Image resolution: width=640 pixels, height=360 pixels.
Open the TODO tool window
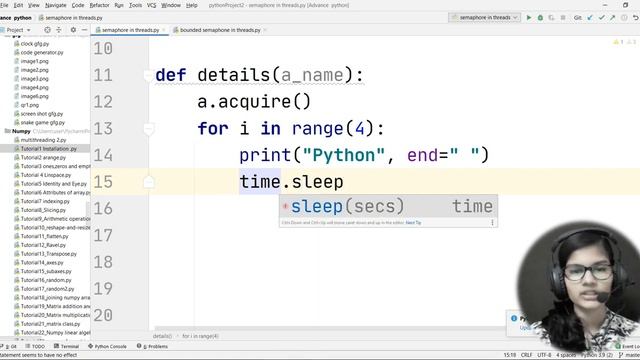[35, 346]
